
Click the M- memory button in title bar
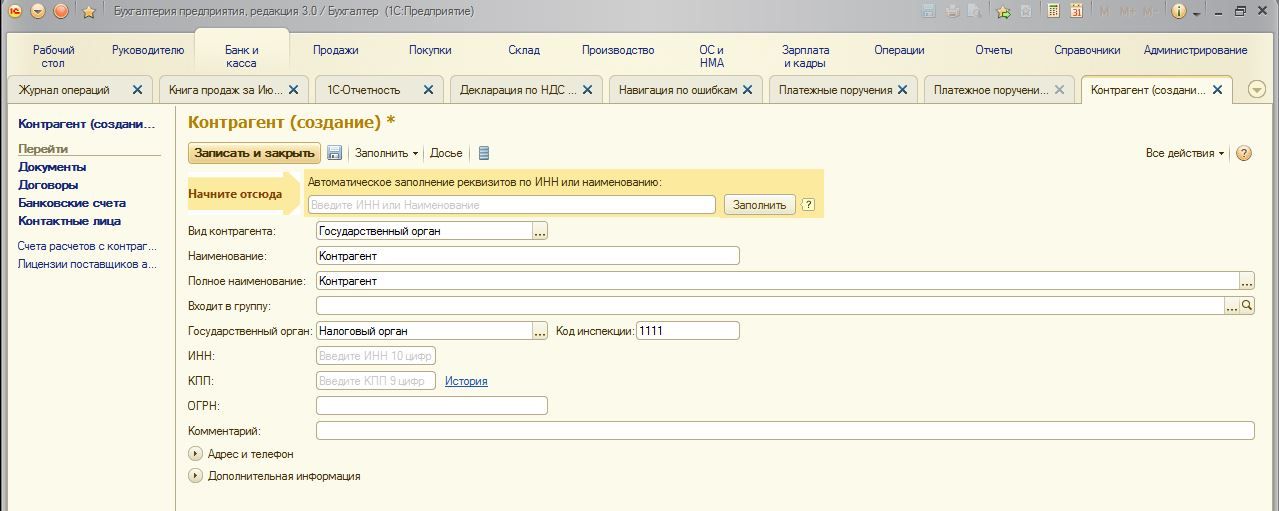coord(1151,12)
